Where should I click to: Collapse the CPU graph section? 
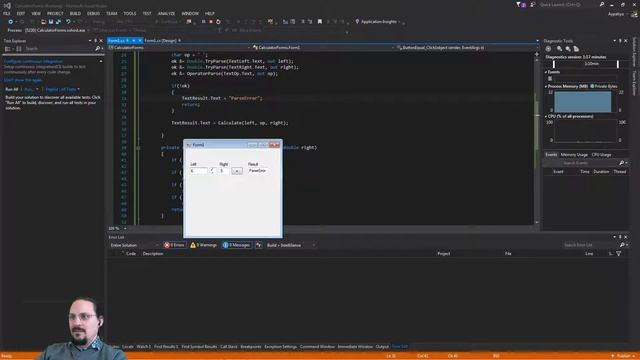click(x=546, y=116)
